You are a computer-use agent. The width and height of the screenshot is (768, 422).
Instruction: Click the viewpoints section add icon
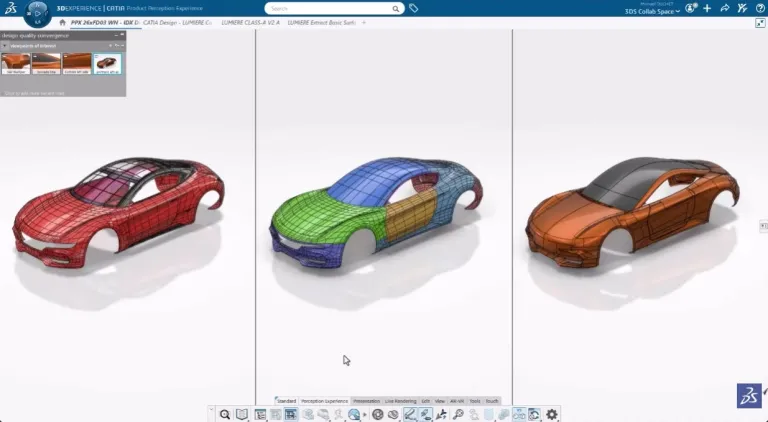pos(111,46)
